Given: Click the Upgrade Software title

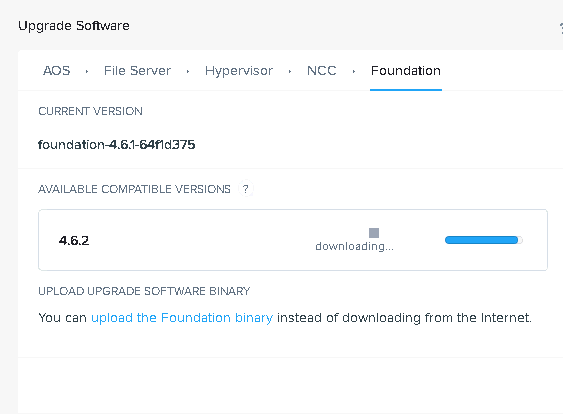Looking at the screenshot, I should click(x=74, y=26).
